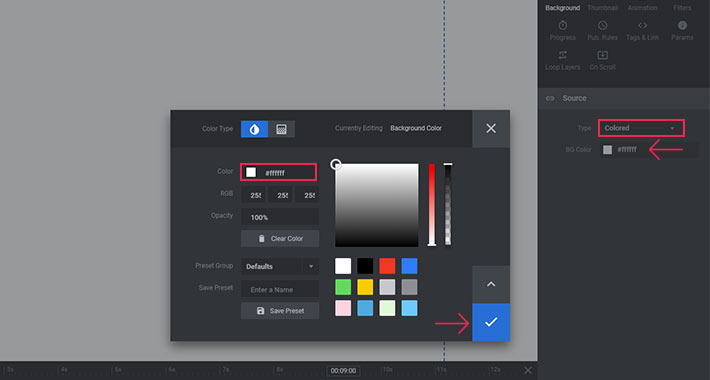Open the Thumbnail tab
This screenshot has width=710, height=380.
click(x=602, y=8)
